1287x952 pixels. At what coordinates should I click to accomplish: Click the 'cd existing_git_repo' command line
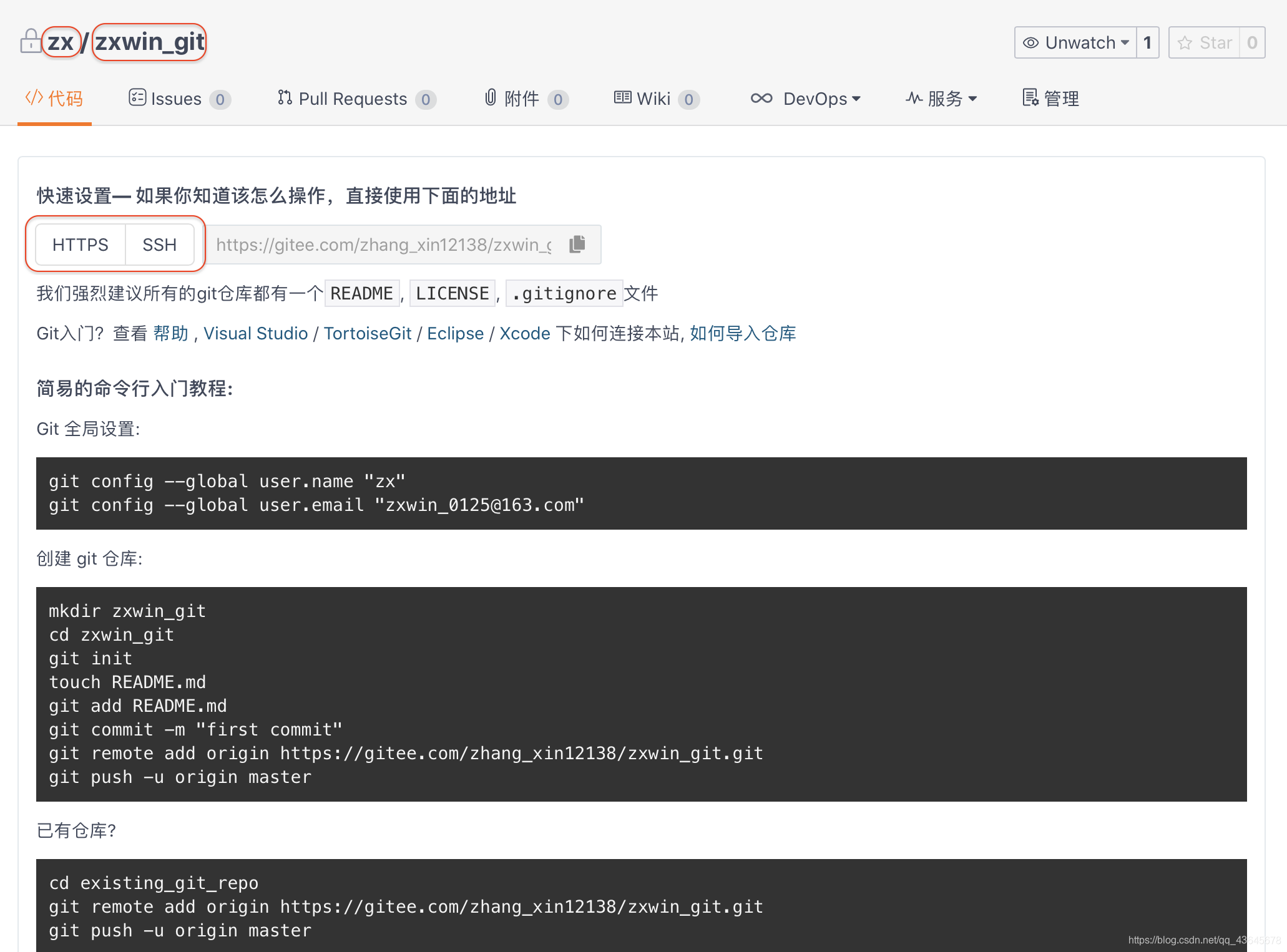[x=154, y=883]
